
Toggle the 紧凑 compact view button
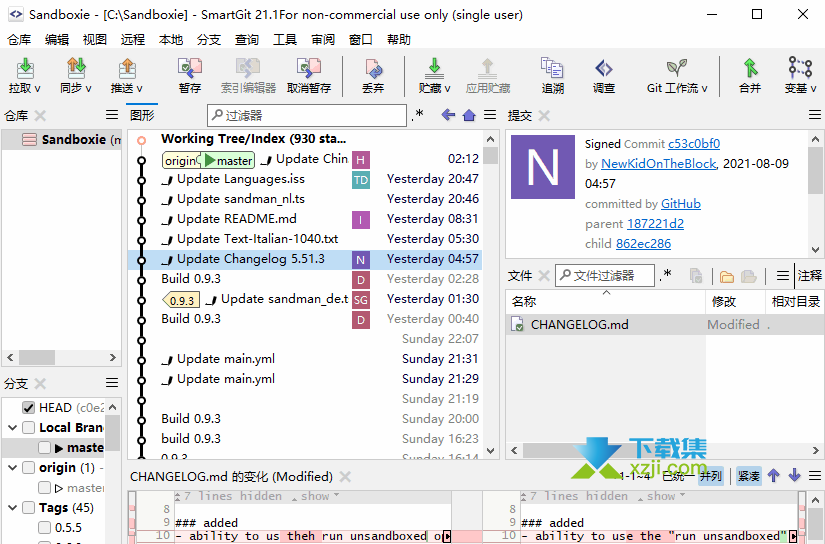[749, 476]
